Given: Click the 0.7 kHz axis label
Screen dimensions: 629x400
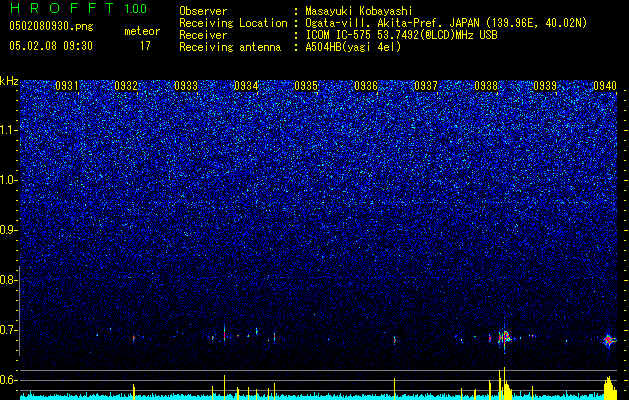Looking at the screenshot, I should pyautogui.click(x=7, y=330).
